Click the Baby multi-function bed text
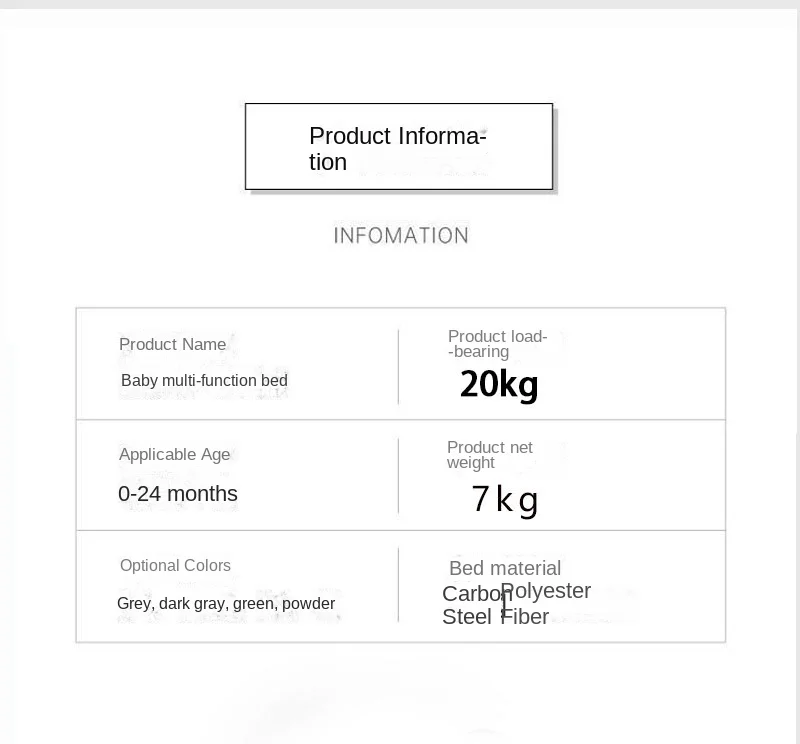 (204, 381)
